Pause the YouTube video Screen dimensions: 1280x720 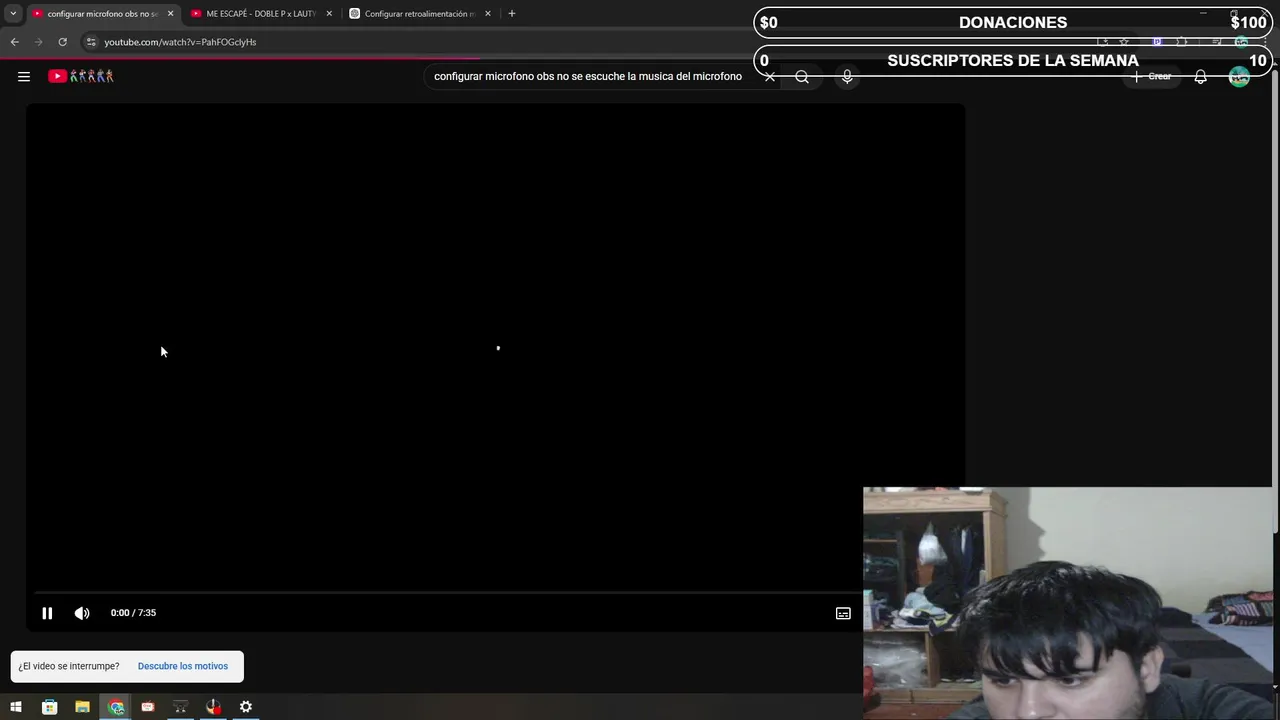(x=47, y=613)
